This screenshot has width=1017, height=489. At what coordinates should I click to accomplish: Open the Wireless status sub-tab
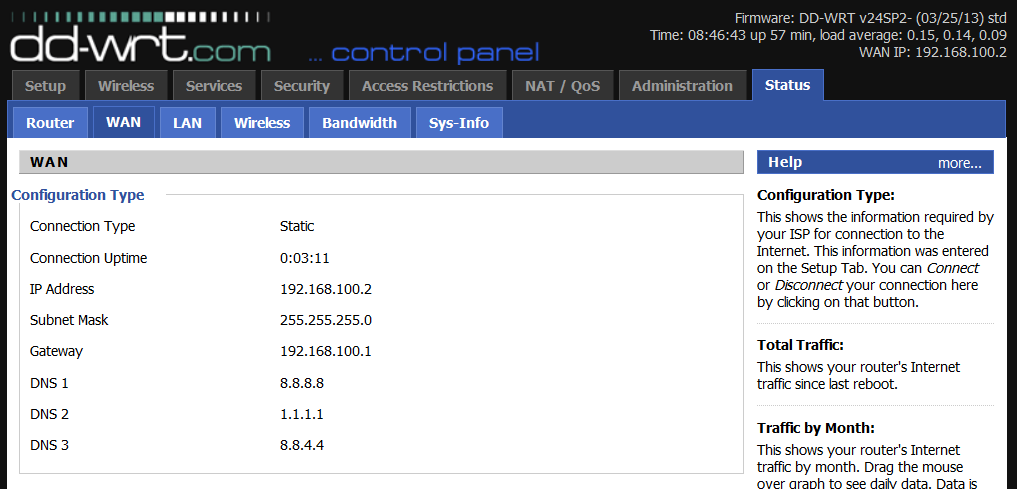(x=262, y=123)
